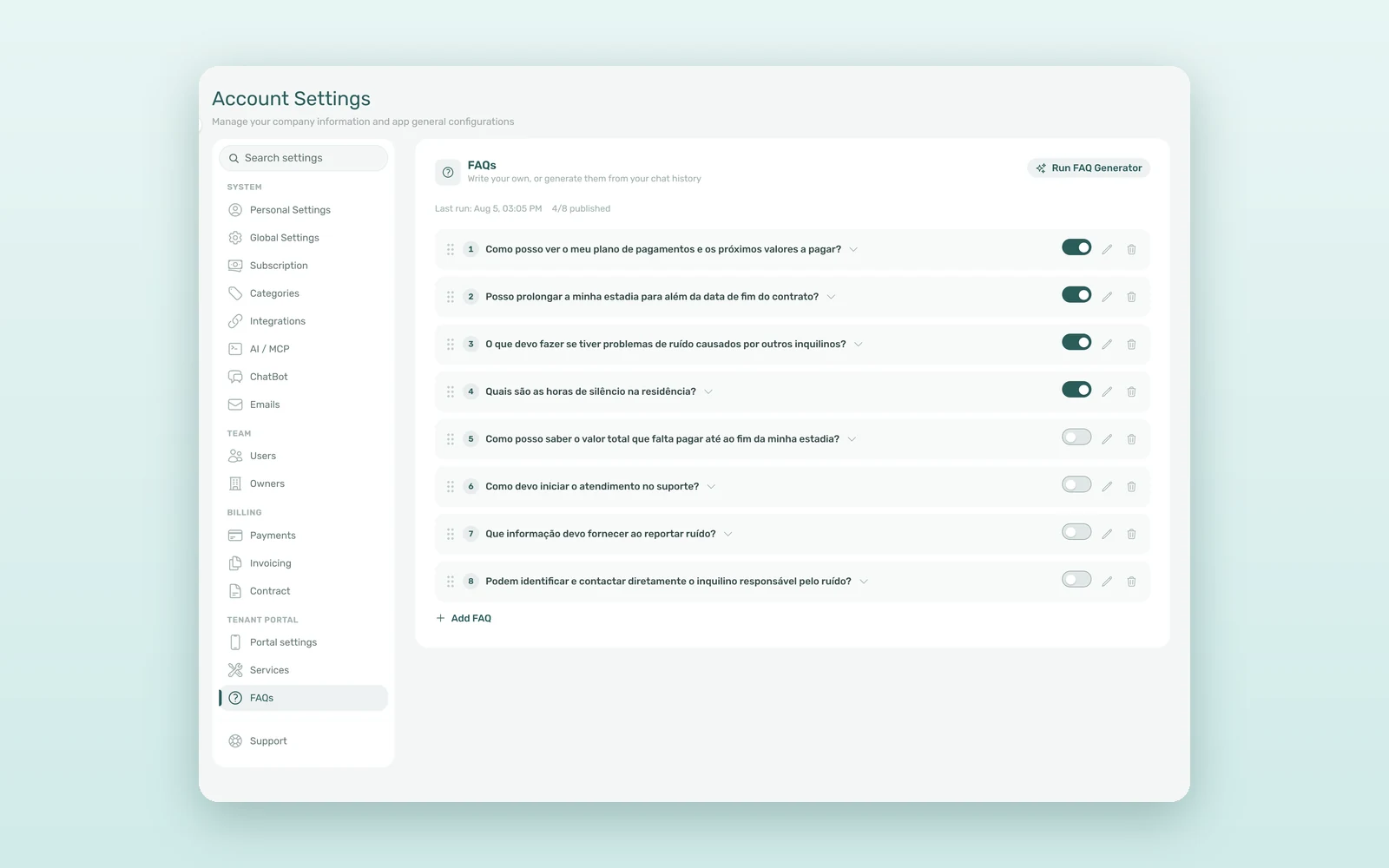The height and width of the screenshot is (868, 1389).
Task: Open the ChatBot settings page
Action: click(x=303, y=377)
